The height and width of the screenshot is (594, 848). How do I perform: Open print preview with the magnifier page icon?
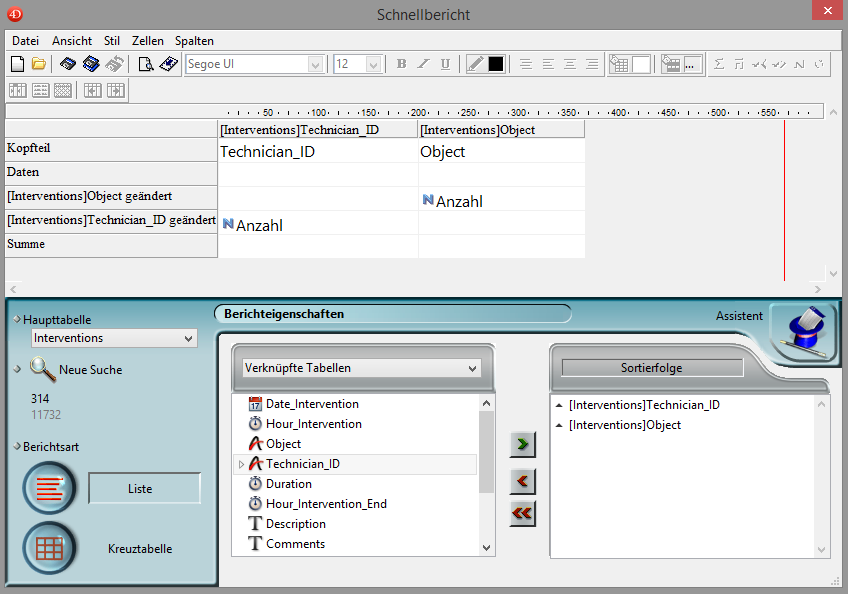[146, 64]
